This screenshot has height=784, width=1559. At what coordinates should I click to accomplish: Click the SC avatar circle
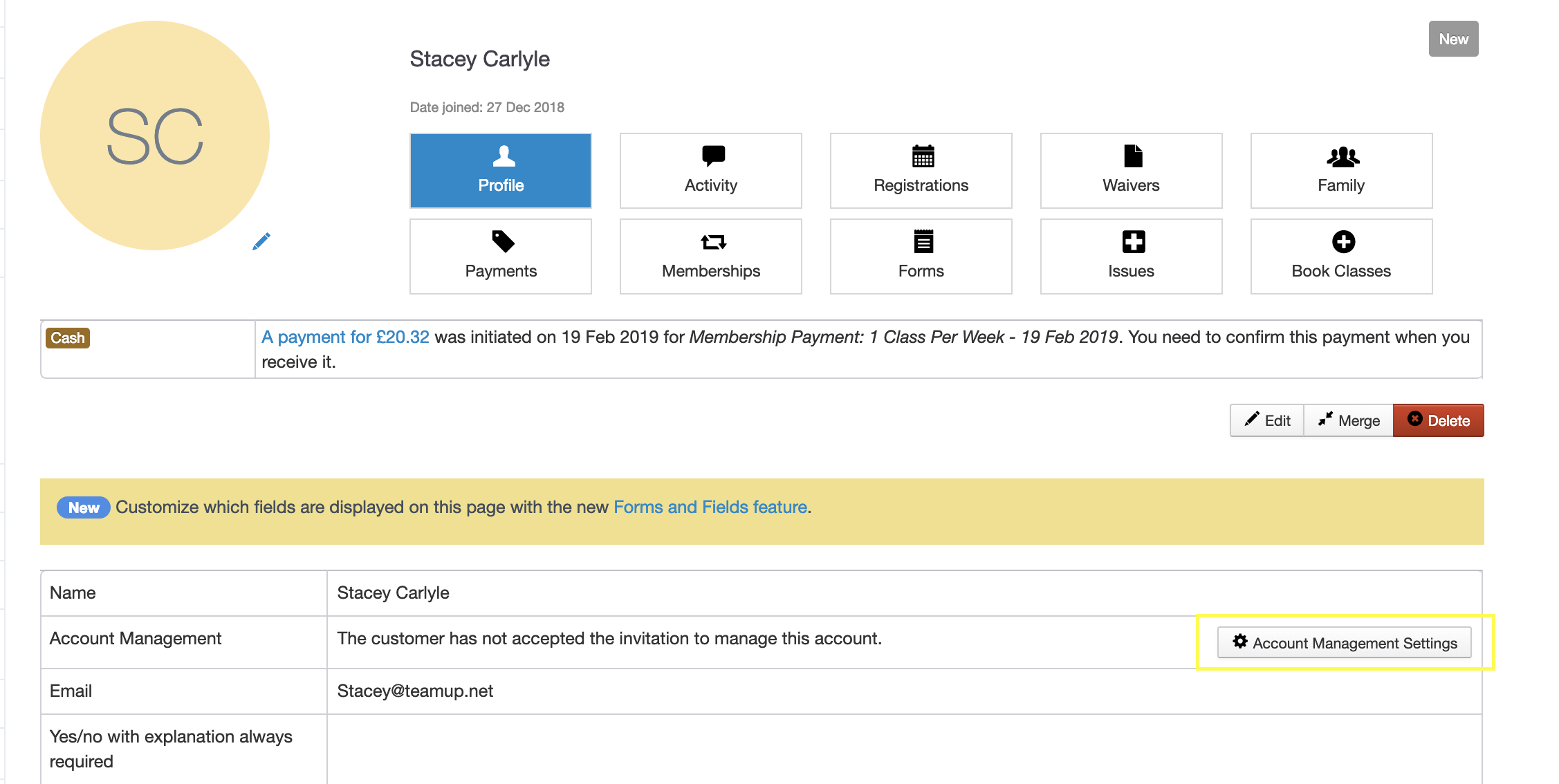click(x=155, y=136)
